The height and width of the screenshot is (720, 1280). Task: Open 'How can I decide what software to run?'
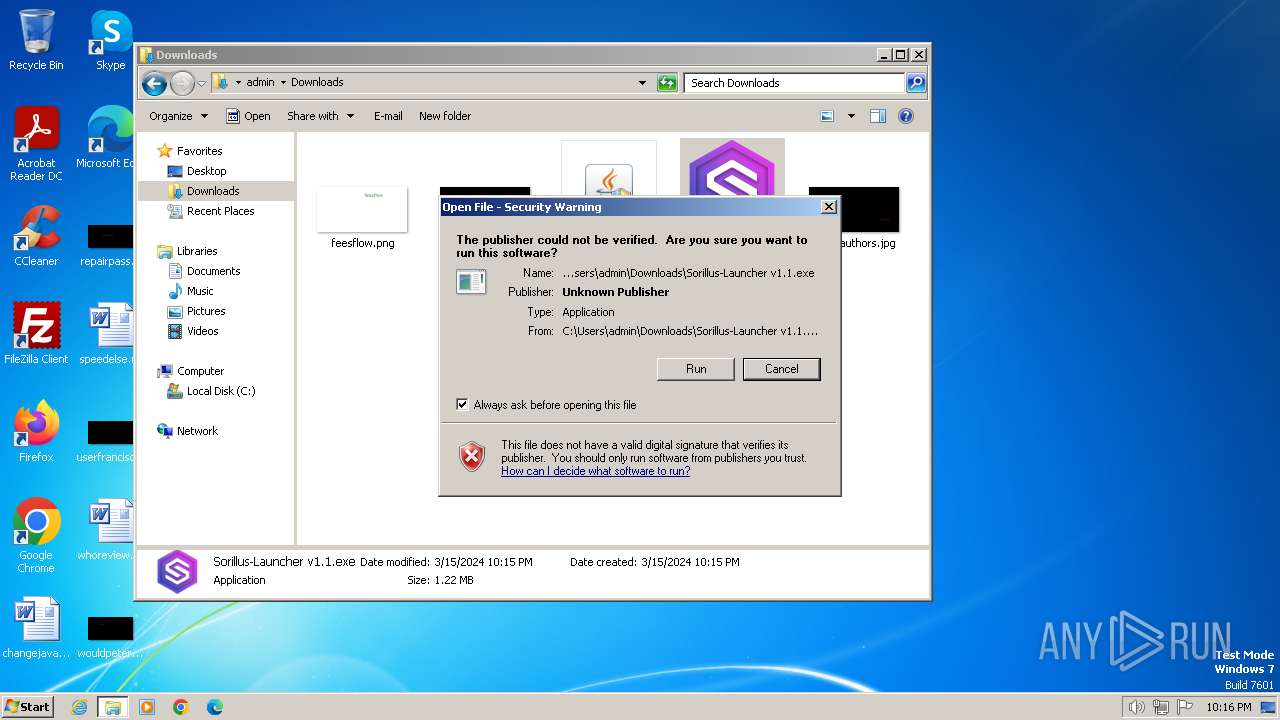click(595, 471)
